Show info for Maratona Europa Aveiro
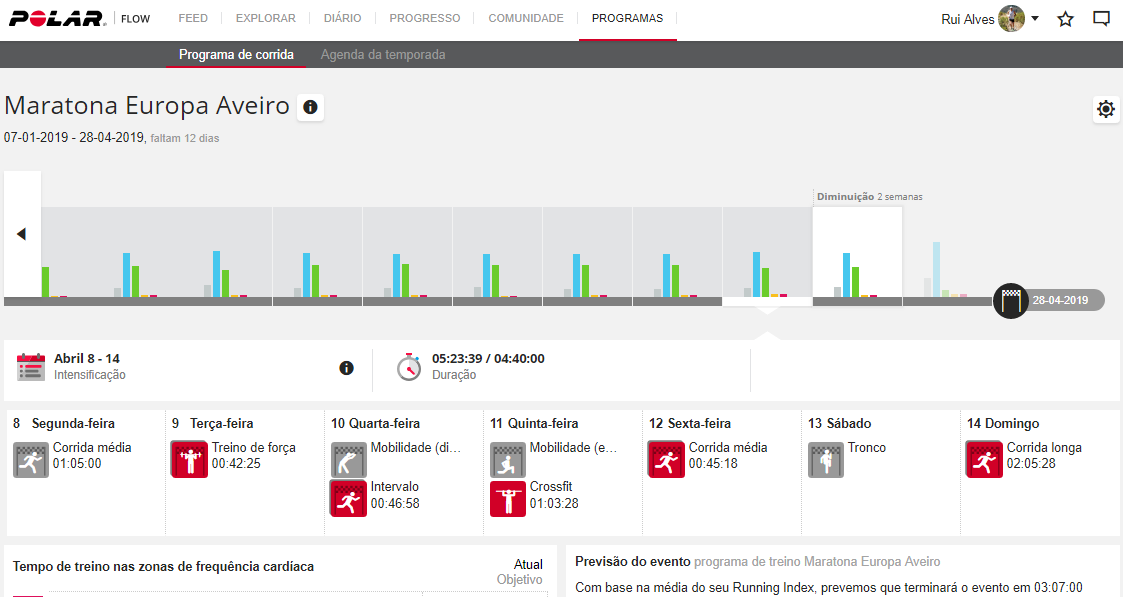Image resolution: width=1123 pixels, height=597 pixels. pos(310,107)
